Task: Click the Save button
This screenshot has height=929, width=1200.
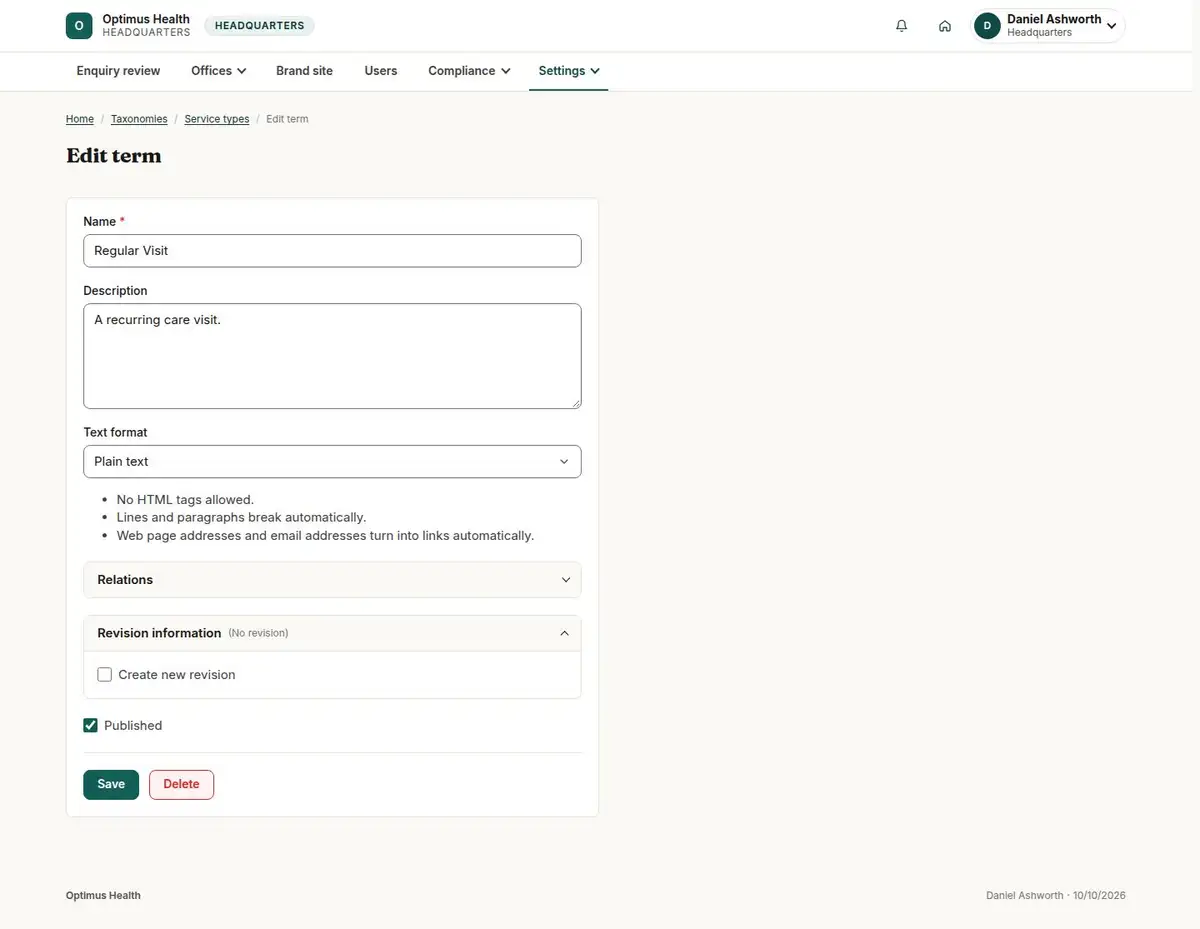Action: 111,784
